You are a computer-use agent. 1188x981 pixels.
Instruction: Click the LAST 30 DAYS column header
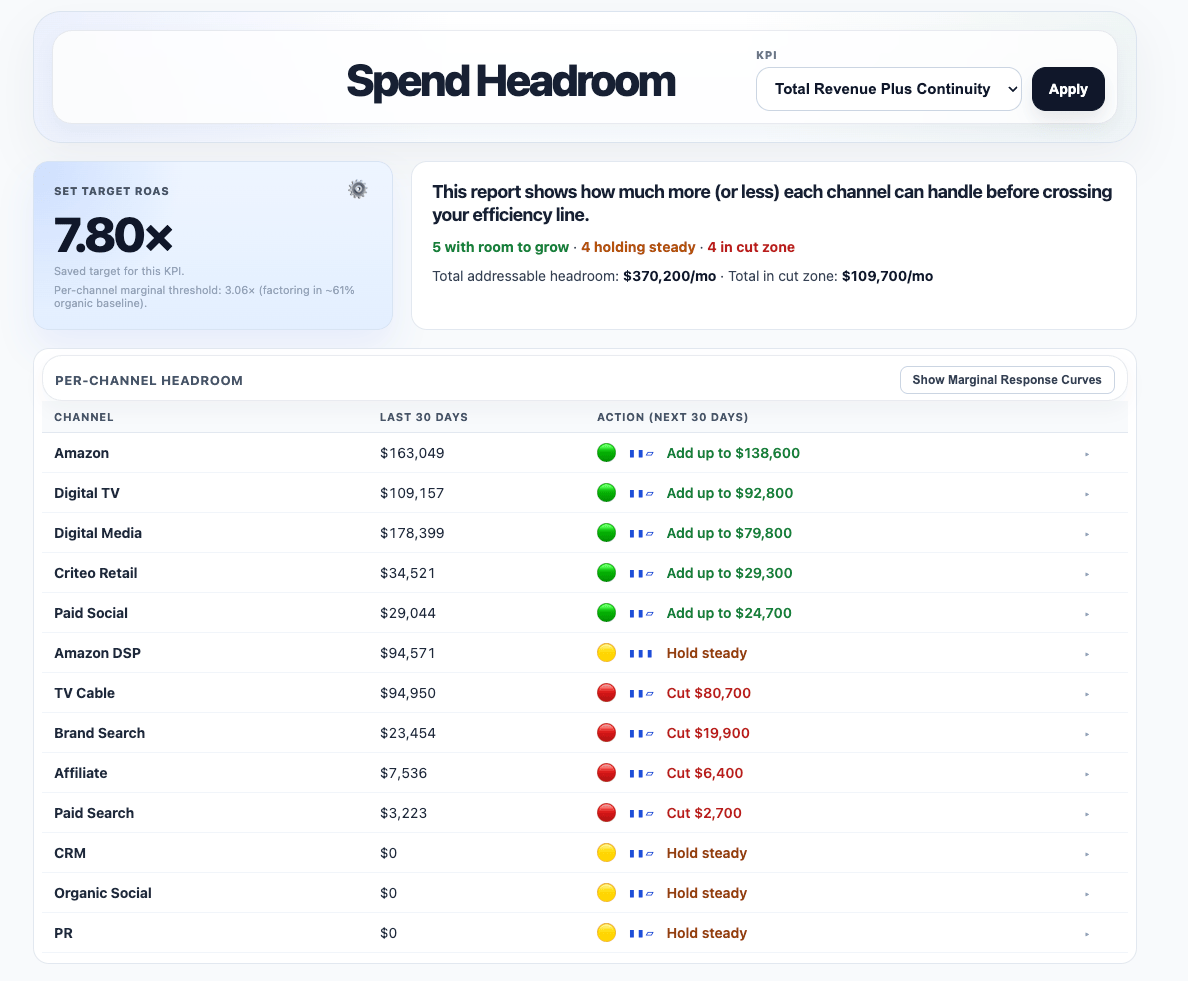[x=424, y=417]
